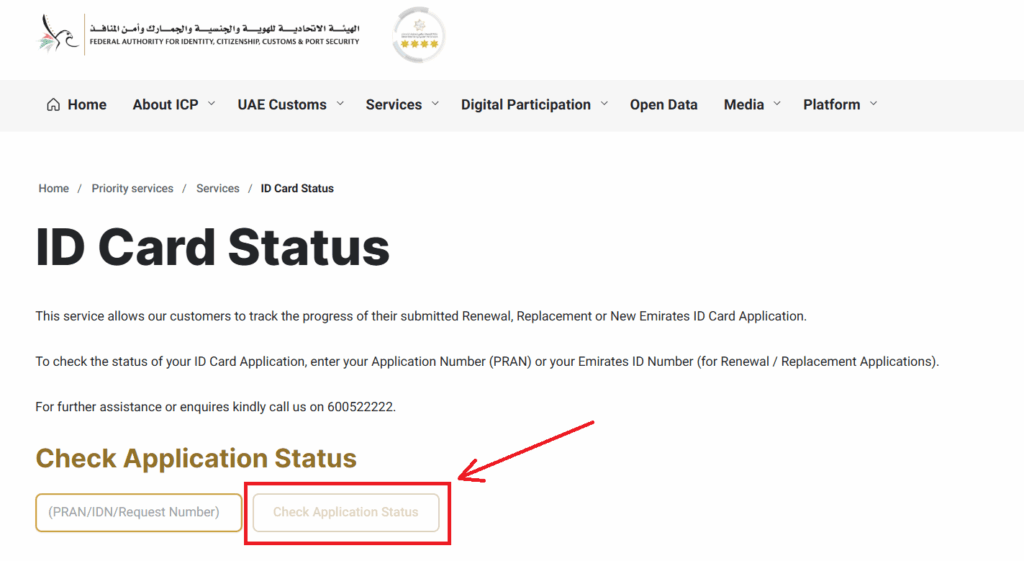Image resolution: width=1024 pixels, height=561 pixels.
Task: Expand the Services chevron in navbar
Action: [435, 104]
